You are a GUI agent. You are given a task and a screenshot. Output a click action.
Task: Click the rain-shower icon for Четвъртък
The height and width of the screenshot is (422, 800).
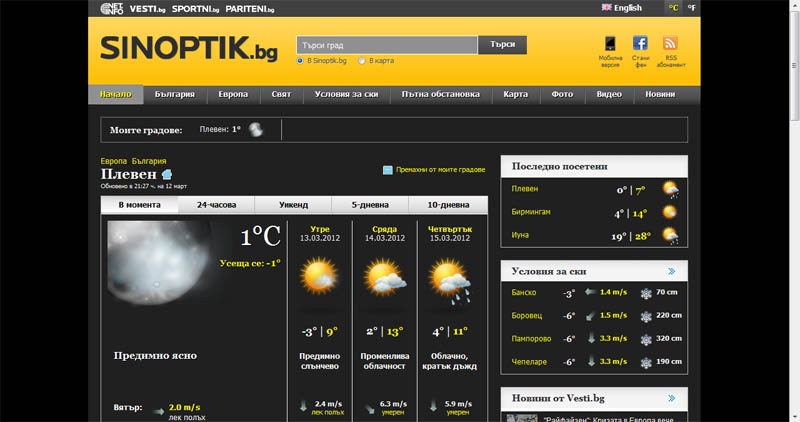click(449, 281)
